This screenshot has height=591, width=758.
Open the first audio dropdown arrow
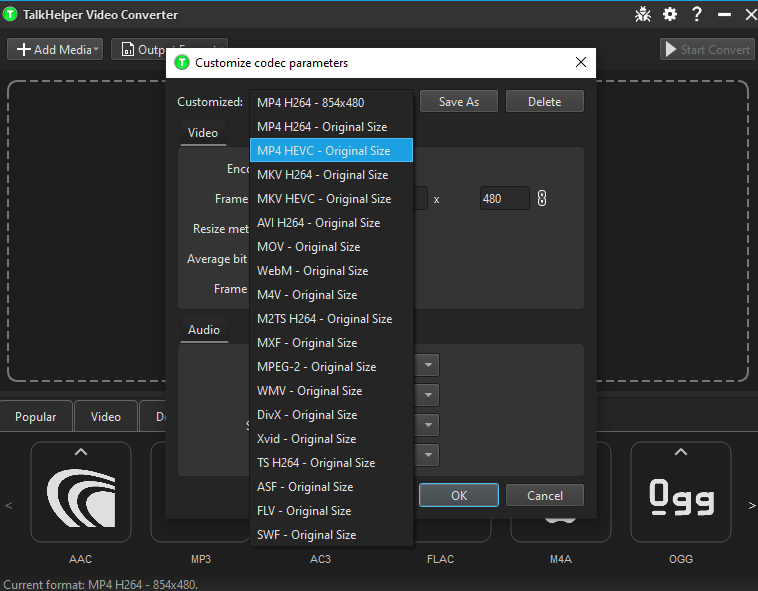coord(427,365)
